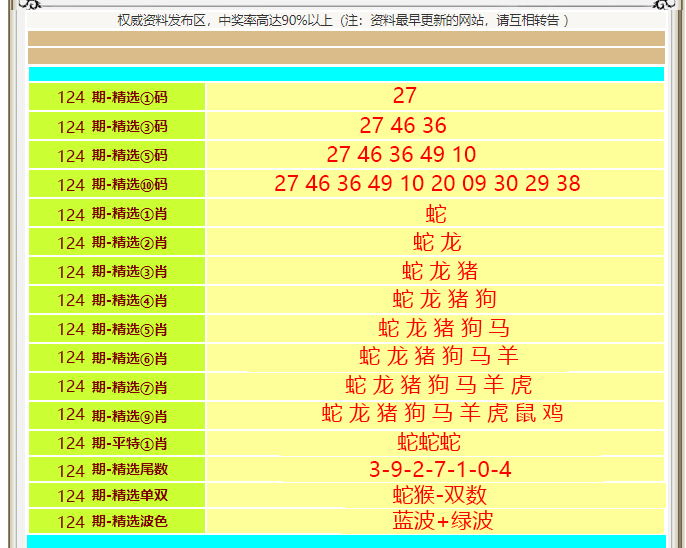This screenshot has width=686, height=548.
Task: Select the tail numbers 3-9-2-7-1-0-4
Action: [440, 470]
